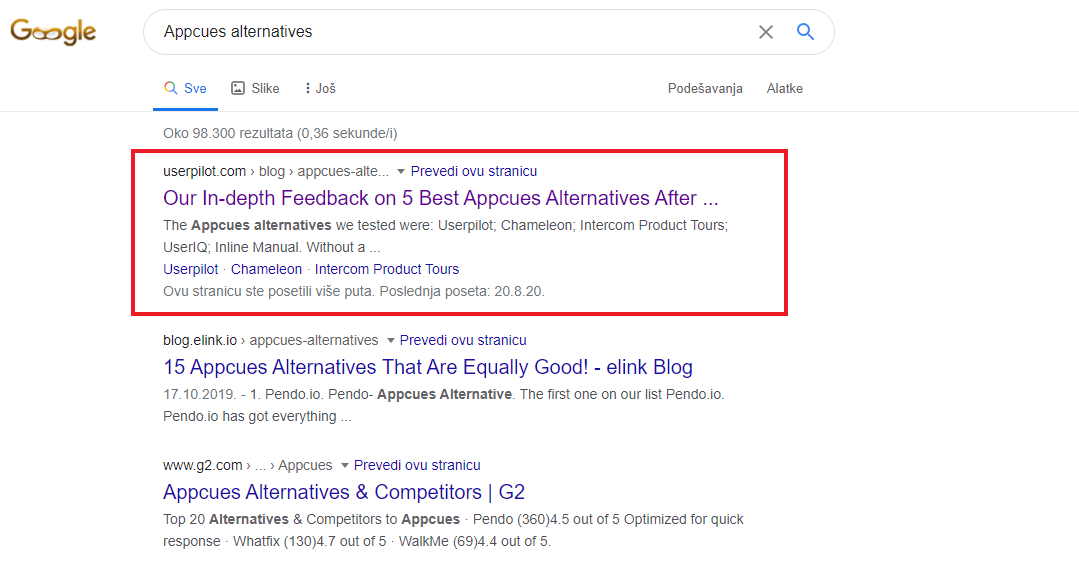
Task: Open Our In-depth Feedback Appcues Alternatives result
Action: 440,198
